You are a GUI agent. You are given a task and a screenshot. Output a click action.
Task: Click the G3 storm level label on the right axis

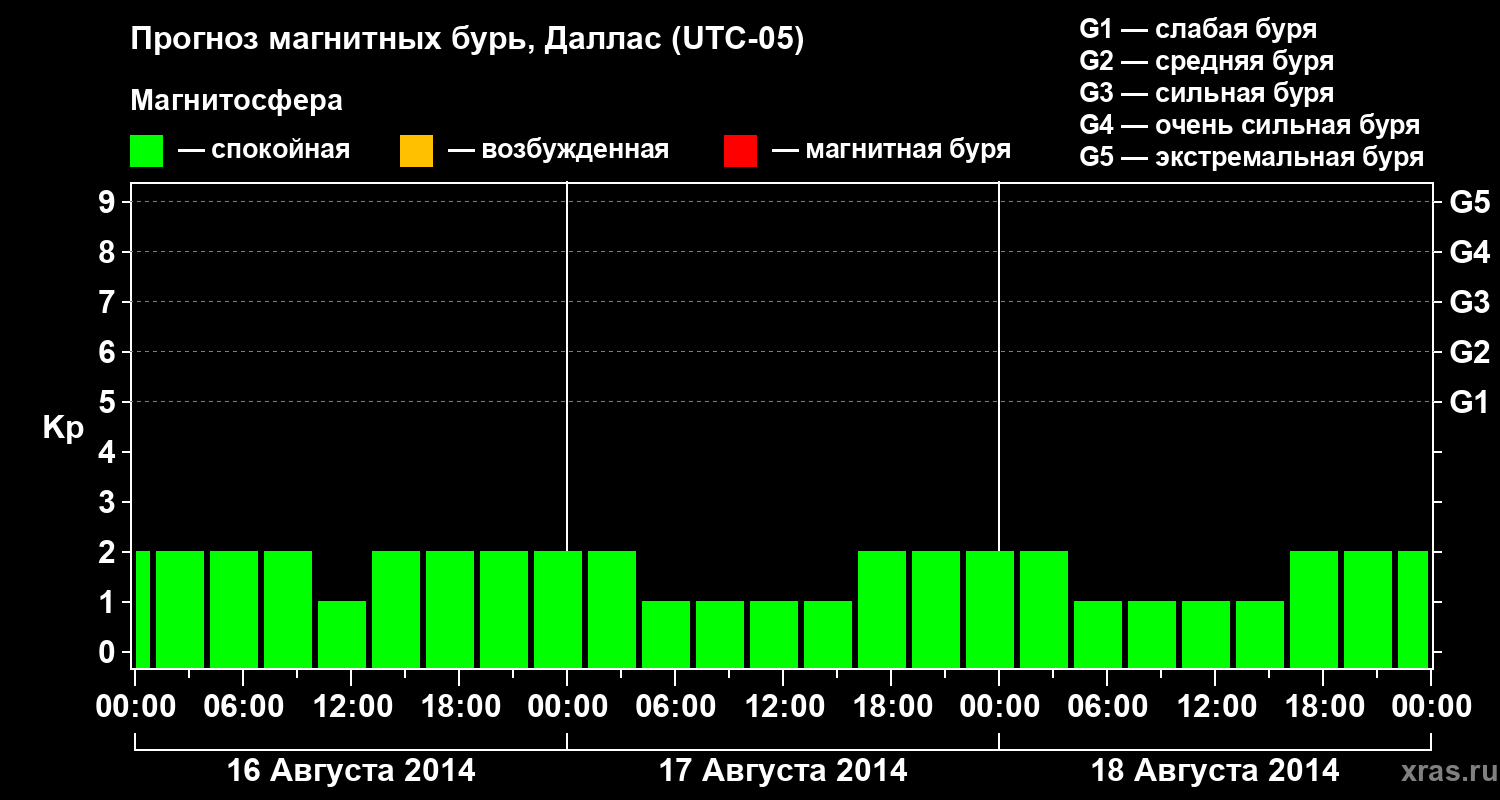coord(1469,302)
